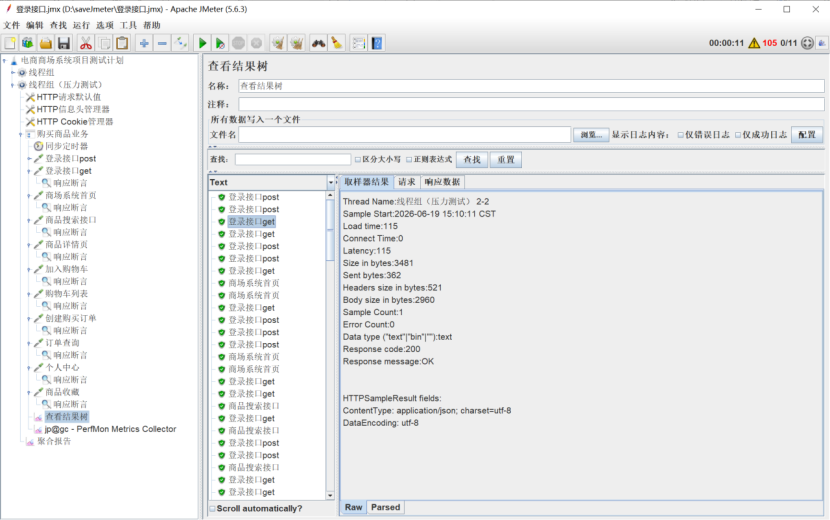830x520 pixels.
Task: Switch to the Parsed tab
Action: coord(385,507)
